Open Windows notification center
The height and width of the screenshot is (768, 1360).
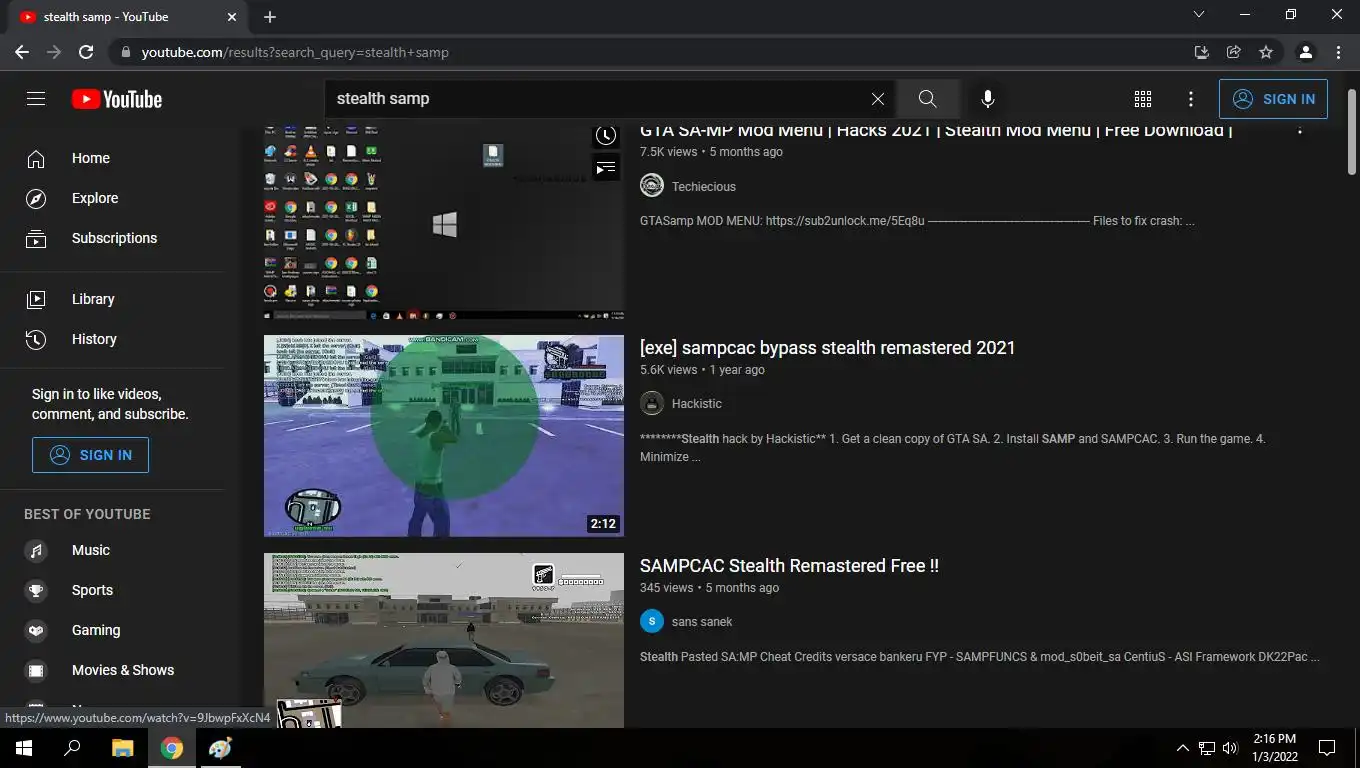point(1327,748)
